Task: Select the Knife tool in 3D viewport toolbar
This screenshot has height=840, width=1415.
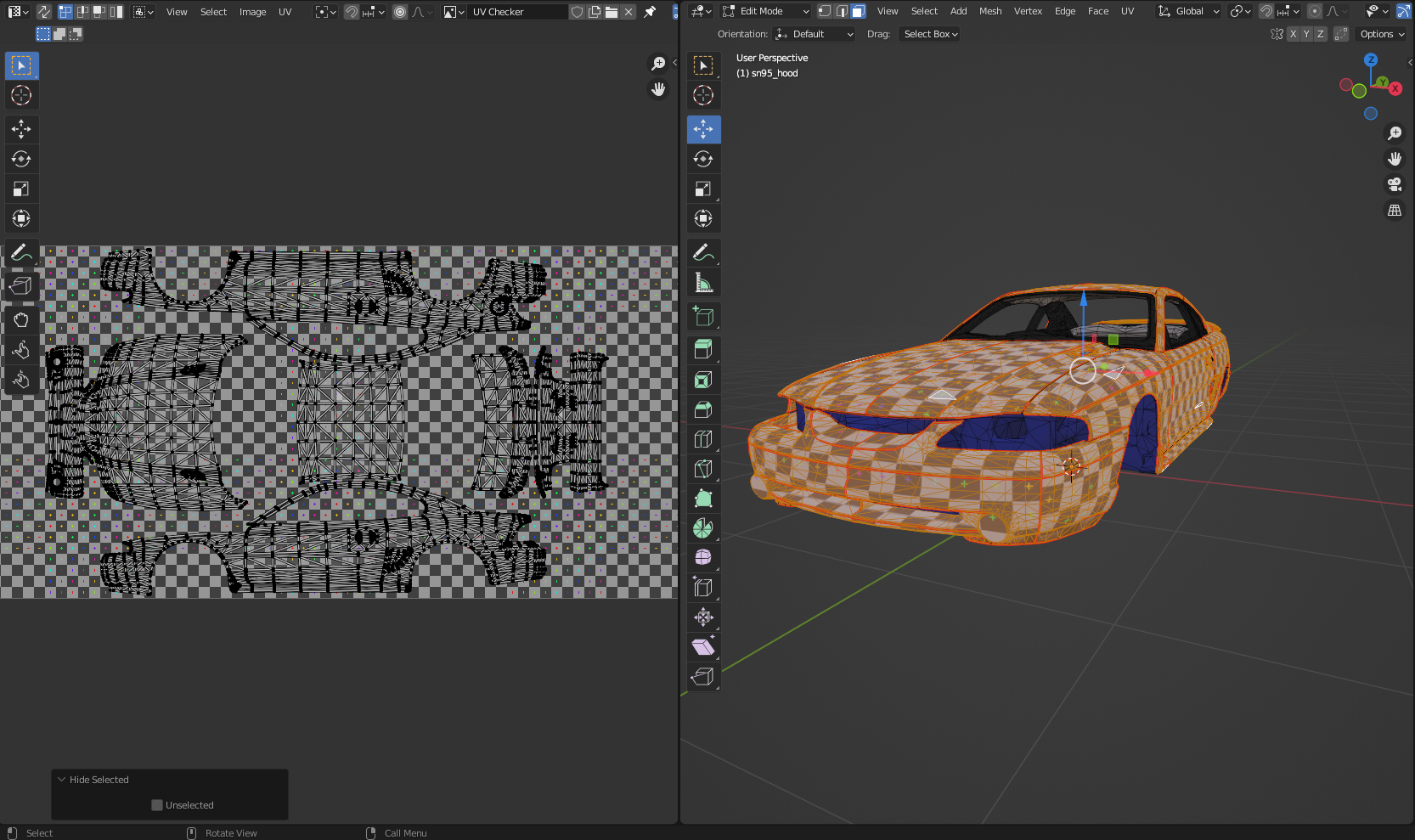Action: pos(703,469)
